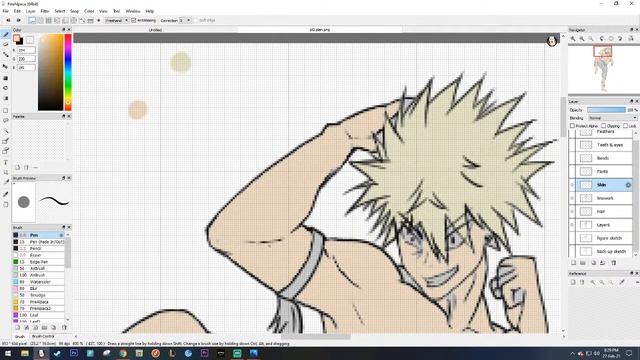Viewport: 640px width, 360px height.
Task: Click the Undo arrow in the top toolbar
Action: point(8,20)
